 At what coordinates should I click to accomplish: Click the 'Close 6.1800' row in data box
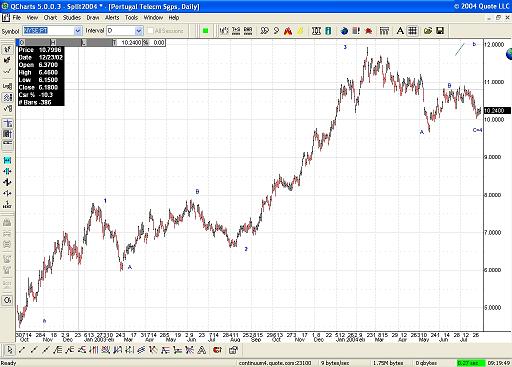40,87
